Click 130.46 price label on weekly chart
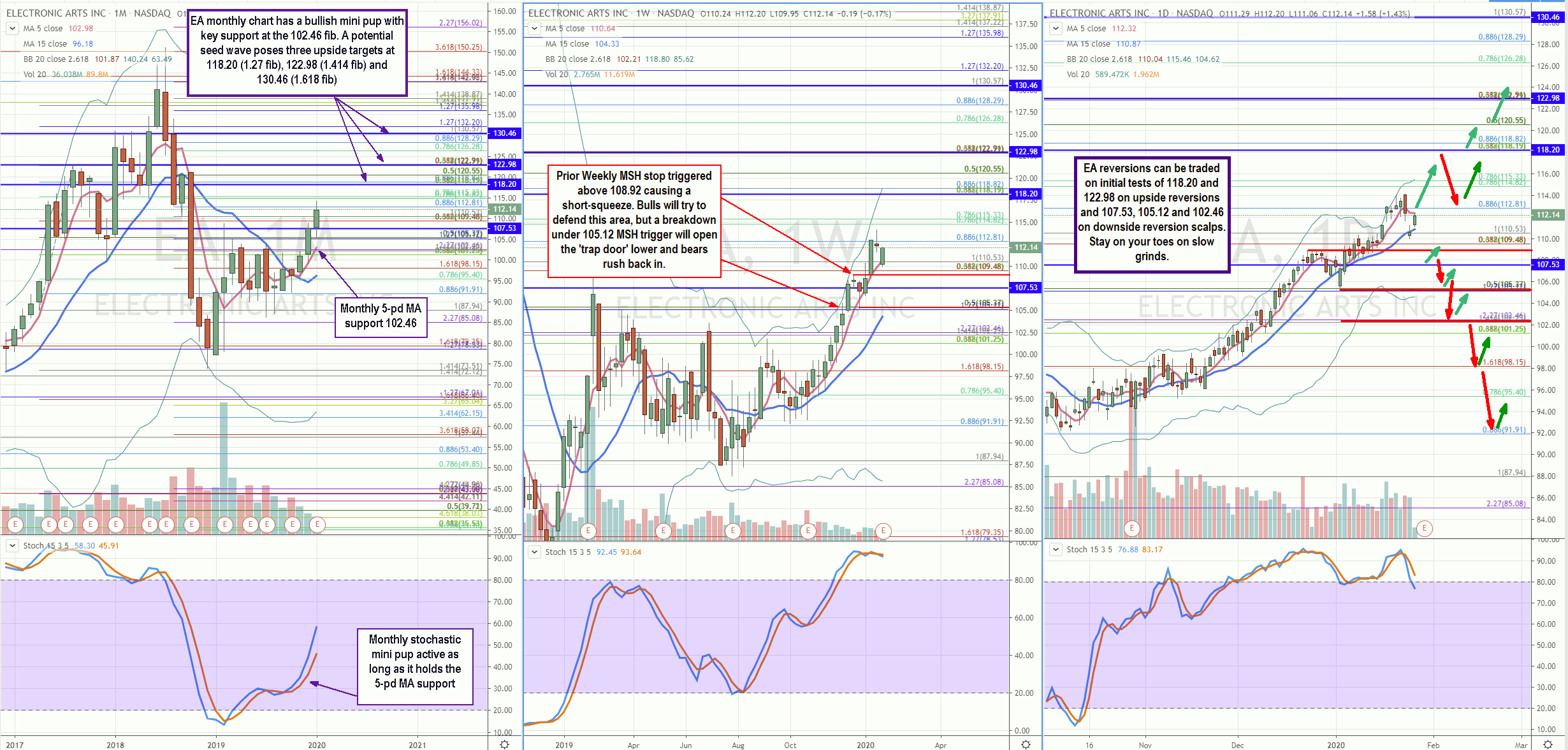The width and height of the screenshot is (1568, 750). point(1026,85)
